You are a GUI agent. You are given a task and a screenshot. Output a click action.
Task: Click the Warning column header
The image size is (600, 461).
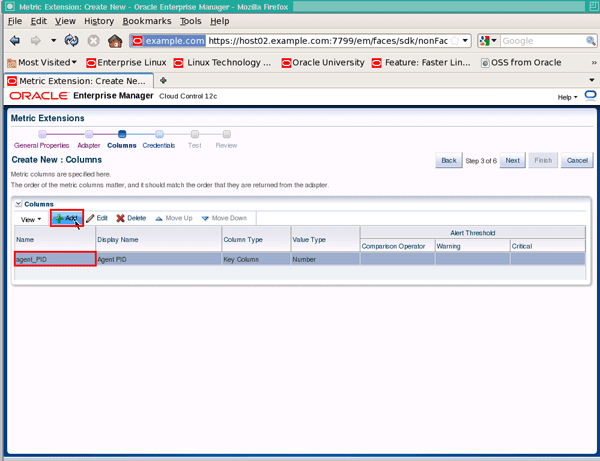coord(472,246)
